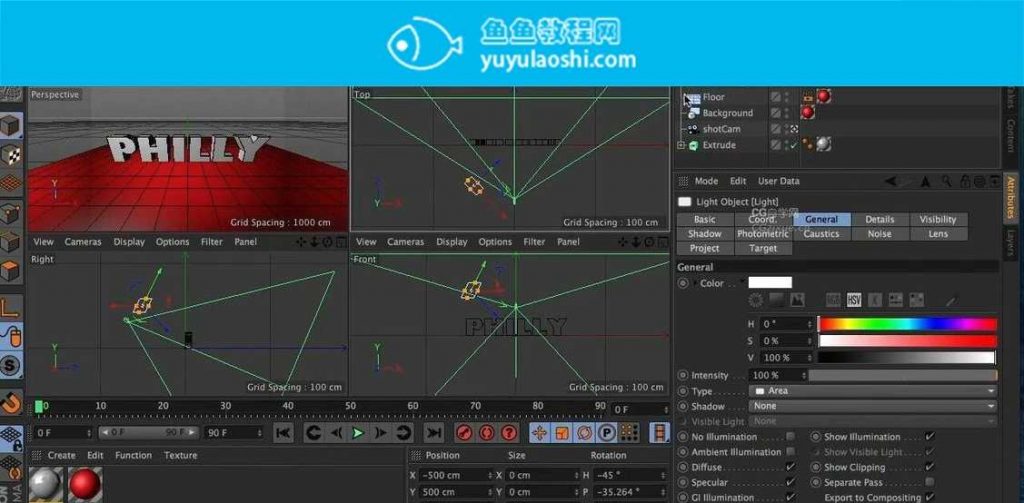The width and height of the screenshot is (1024, 503).
Task: Switch to the Coord. tab
Action: (x=763, y=219)
